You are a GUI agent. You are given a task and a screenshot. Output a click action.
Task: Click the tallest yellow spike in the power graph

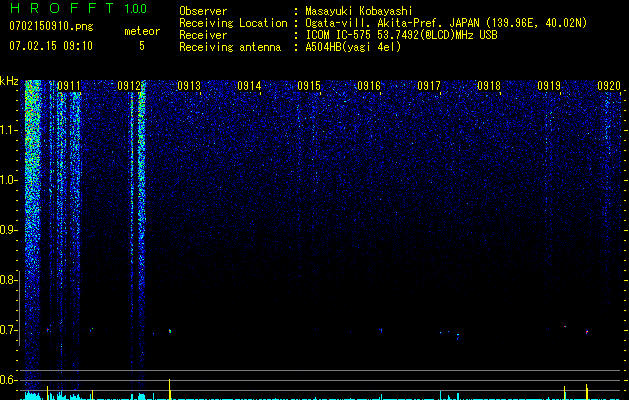[x=170, y=388]
